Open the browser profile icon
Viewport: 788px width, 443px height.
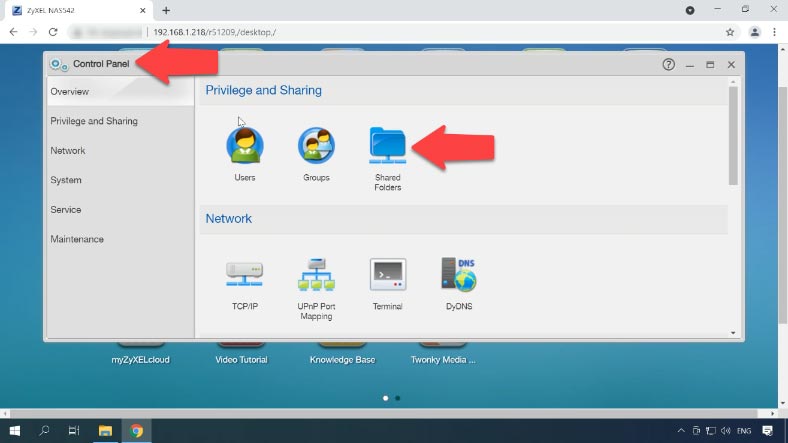[x=755, y=32]
